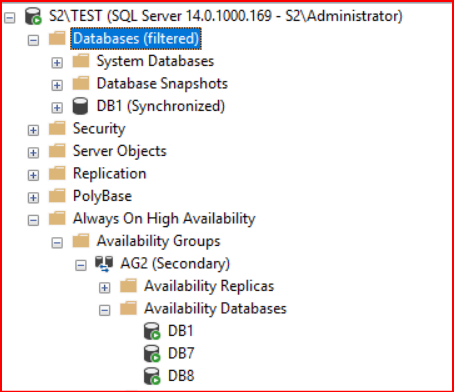Collapse the Always On High Availability node

click(x=33, y=220)
